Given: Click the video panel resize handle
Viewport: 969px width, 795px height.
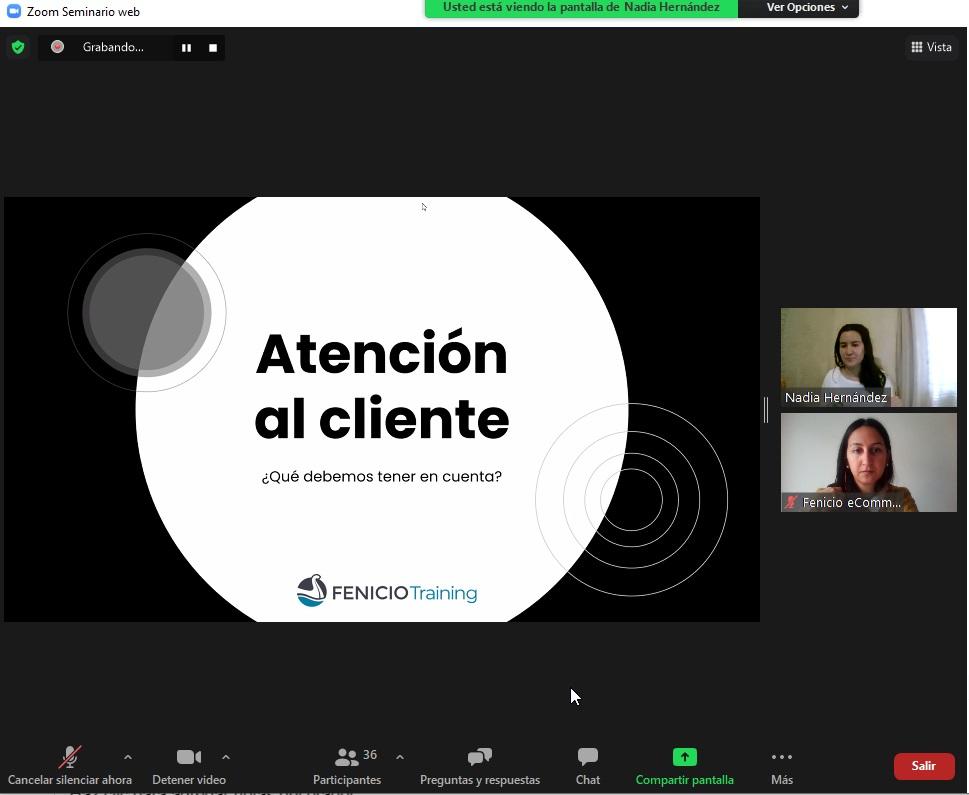Looking at the screenshot, I should 766,409.
